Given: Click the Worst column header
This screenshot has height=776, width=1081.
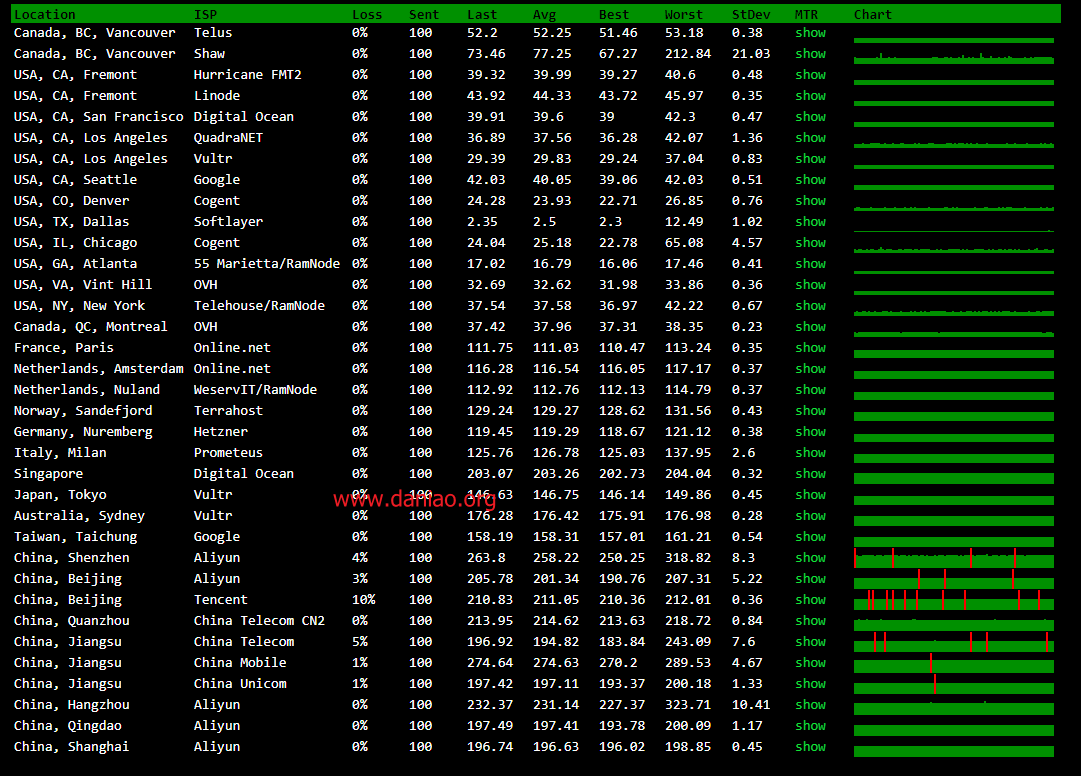Looking at the screenshot, I should pos(683,14).
